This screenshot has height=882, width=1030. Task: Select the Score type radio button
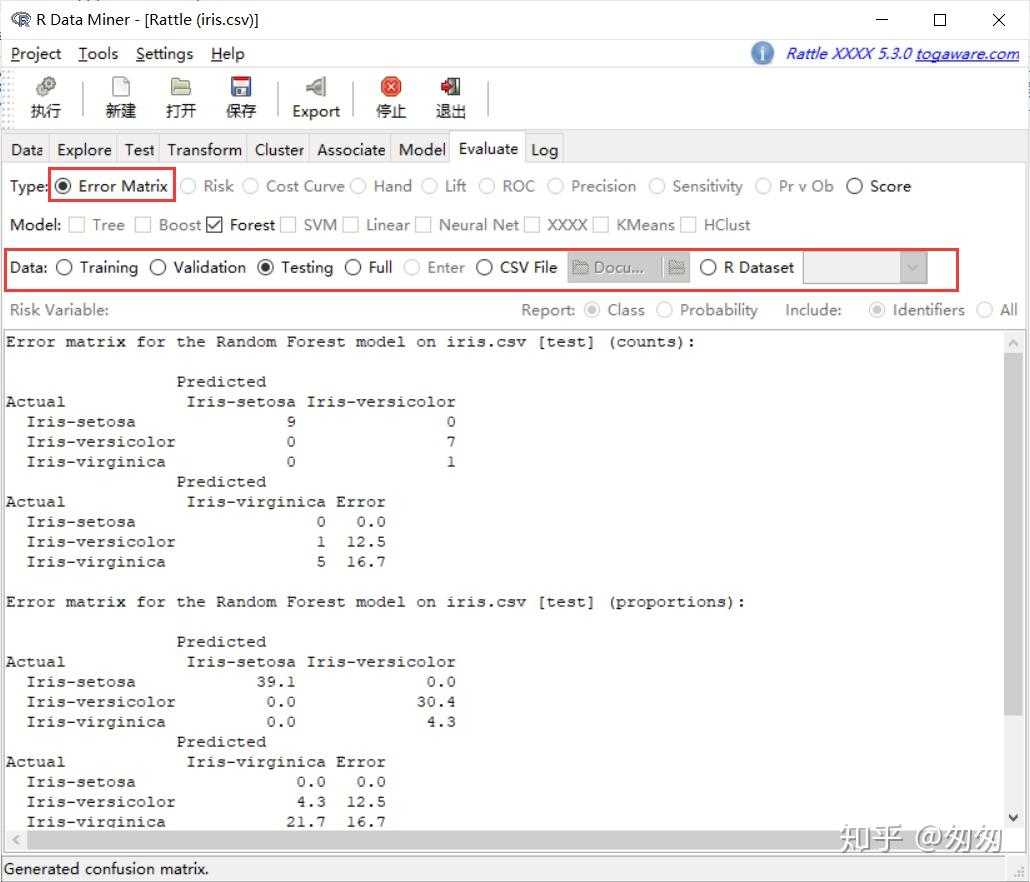pyautogui.click(x=854, y=187)
